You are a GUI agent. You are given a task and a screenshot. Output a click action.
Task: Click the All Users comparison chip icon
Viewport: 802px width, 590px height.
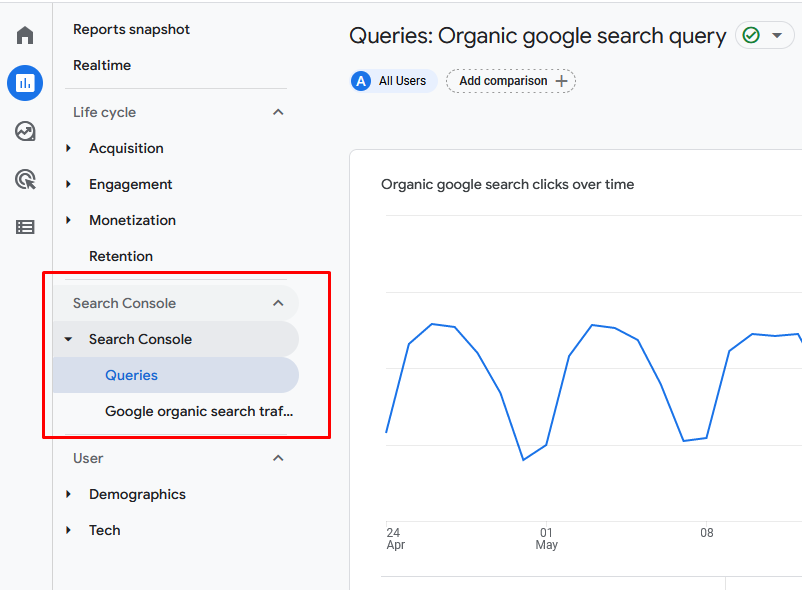point(360,81)
